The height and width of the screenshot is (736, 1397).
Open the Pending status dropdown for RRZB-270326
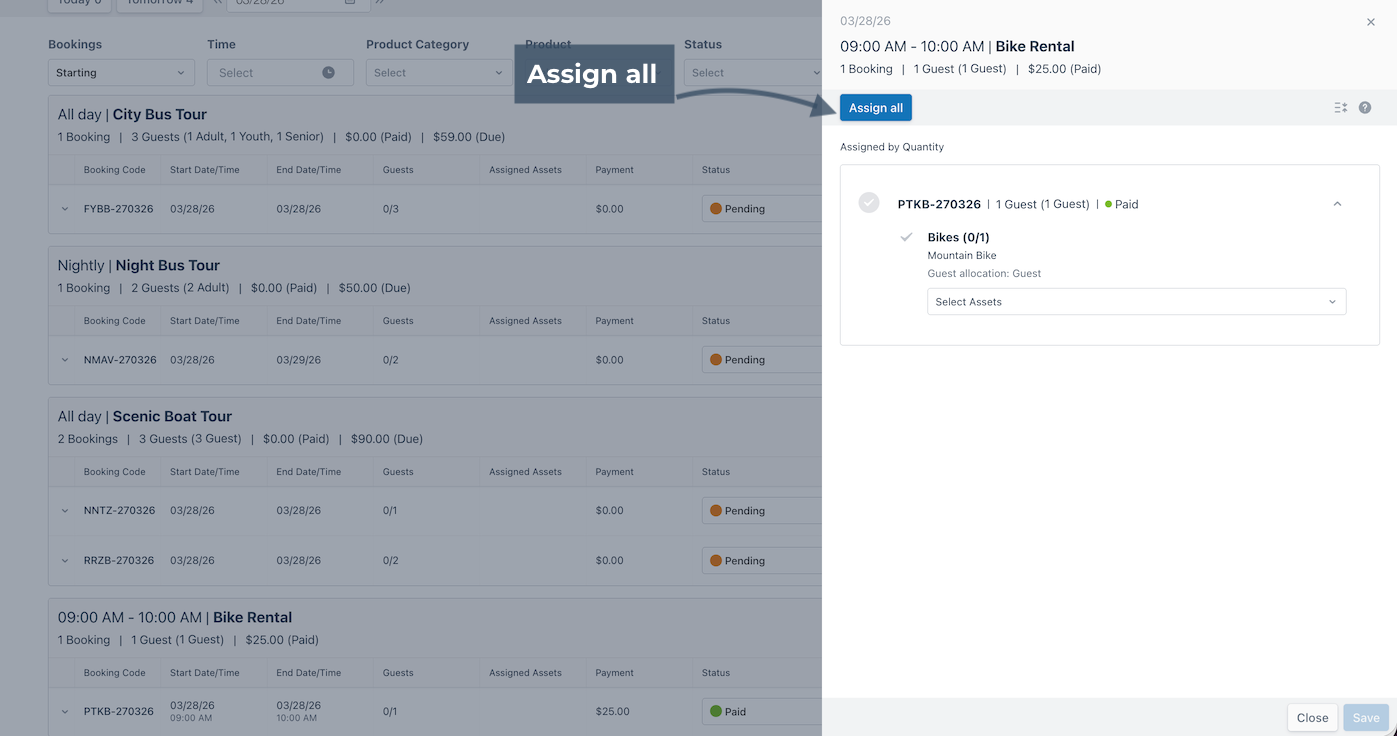point(762,561)
